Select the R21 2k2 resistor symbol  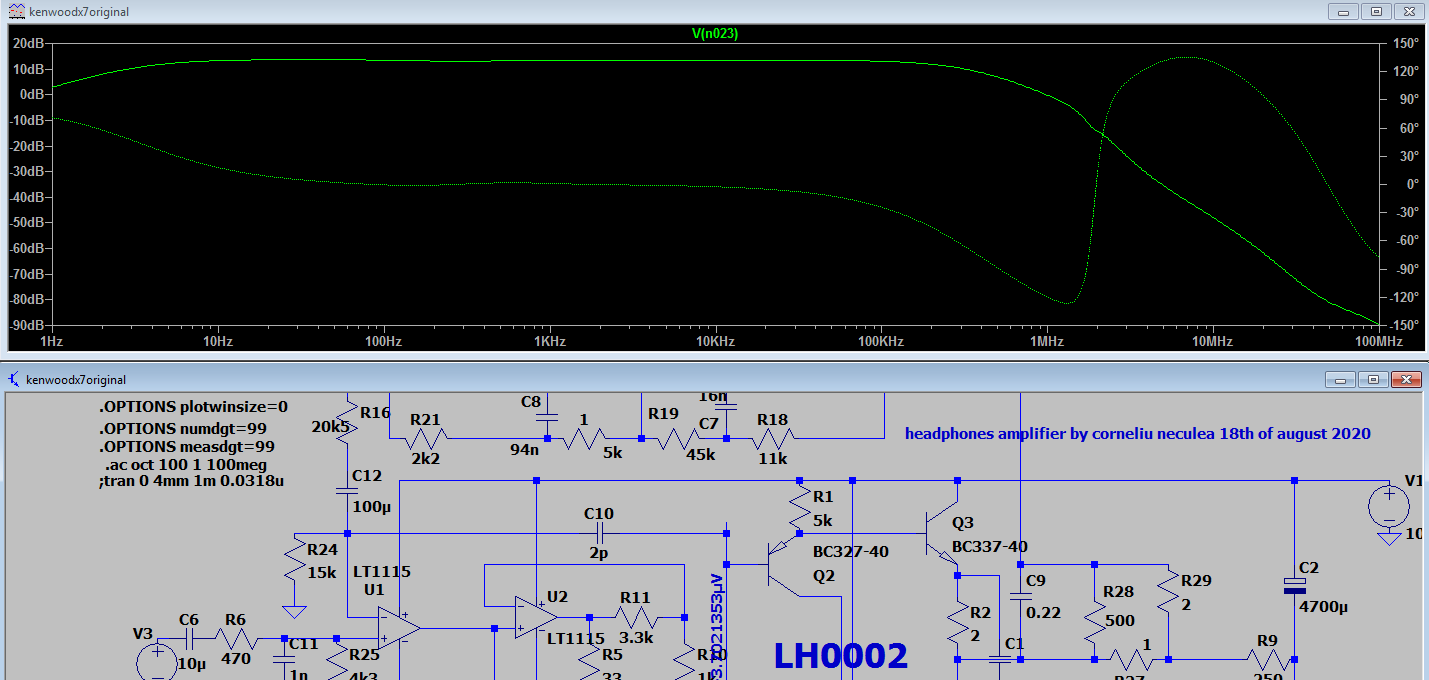[x=427, y=438]
